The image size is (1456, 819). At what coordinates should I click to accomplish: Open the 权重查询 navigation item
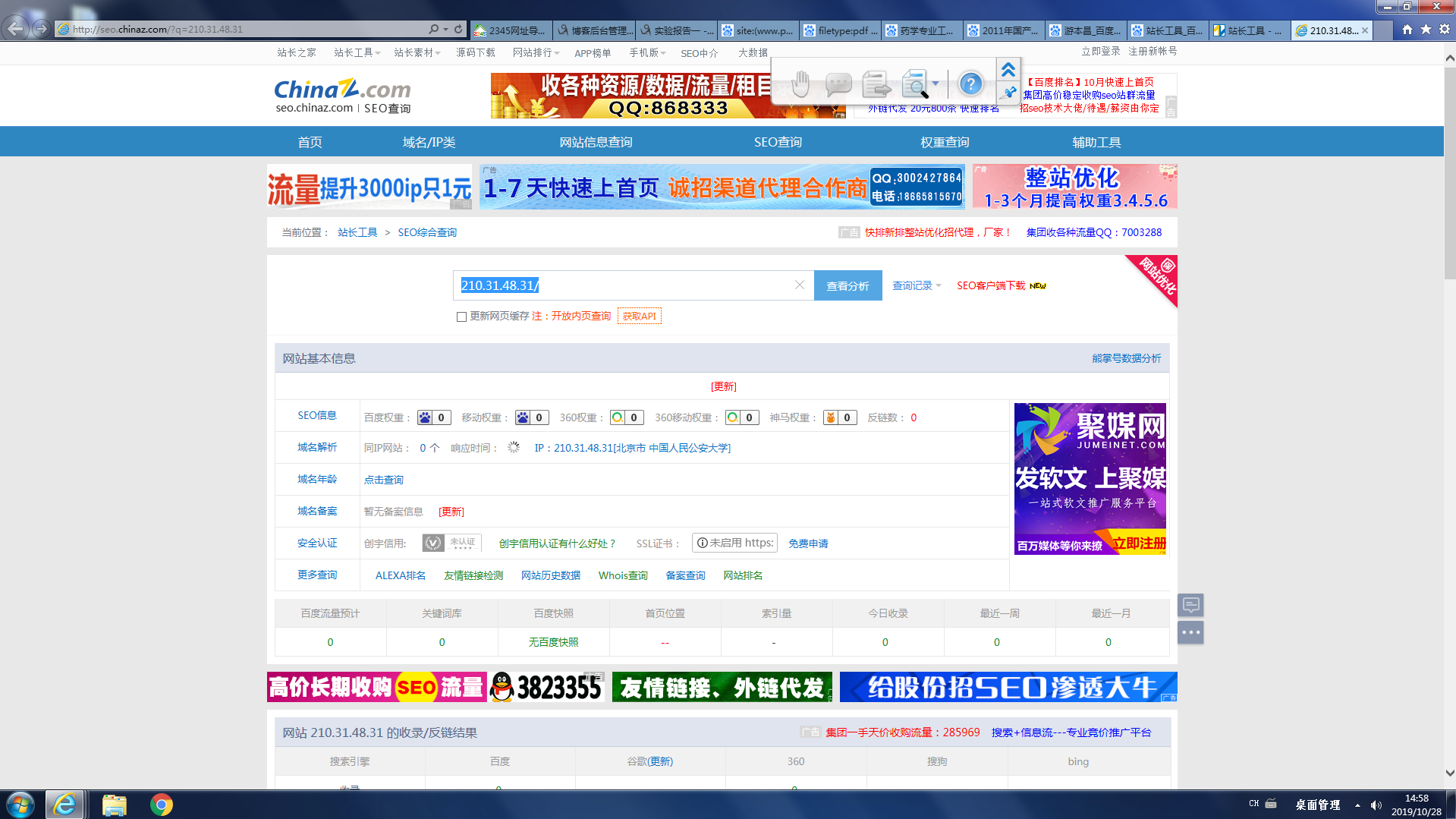945,142
